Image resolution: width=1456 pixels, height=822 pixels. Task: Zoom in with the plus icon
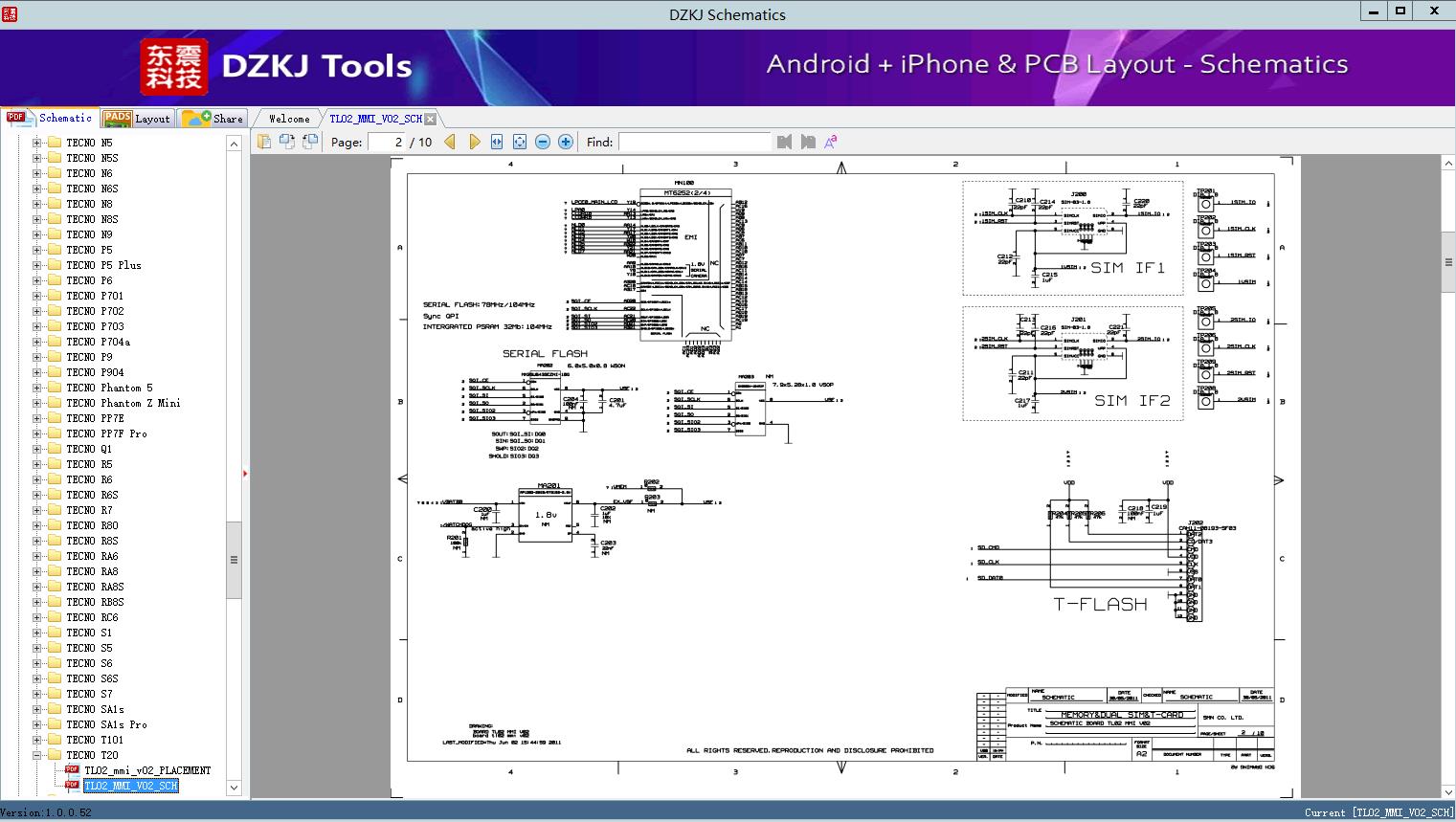[566, 142]
